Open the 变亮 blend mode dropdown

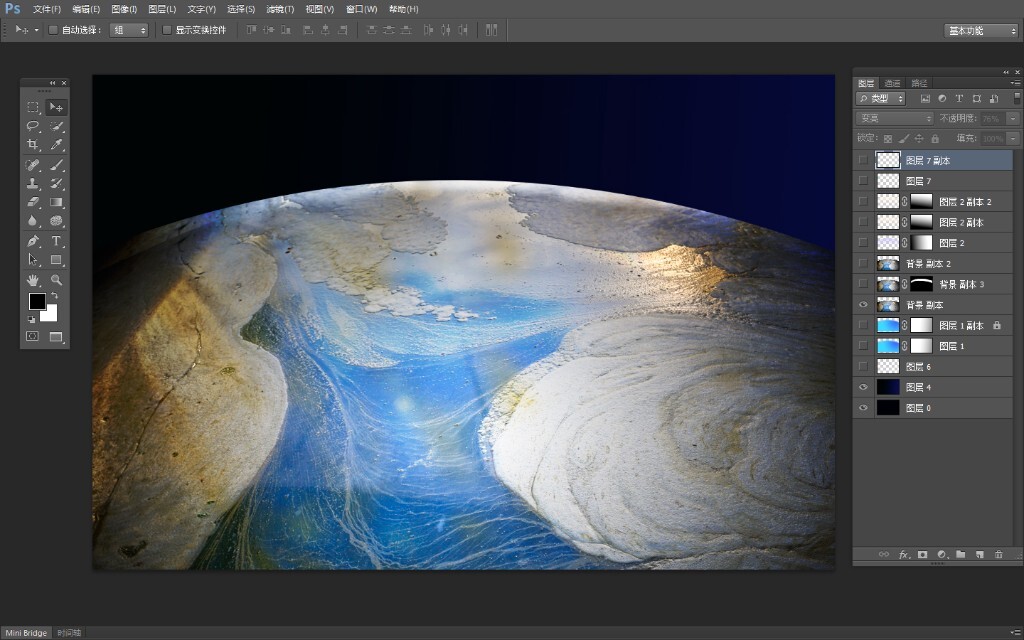895,118
